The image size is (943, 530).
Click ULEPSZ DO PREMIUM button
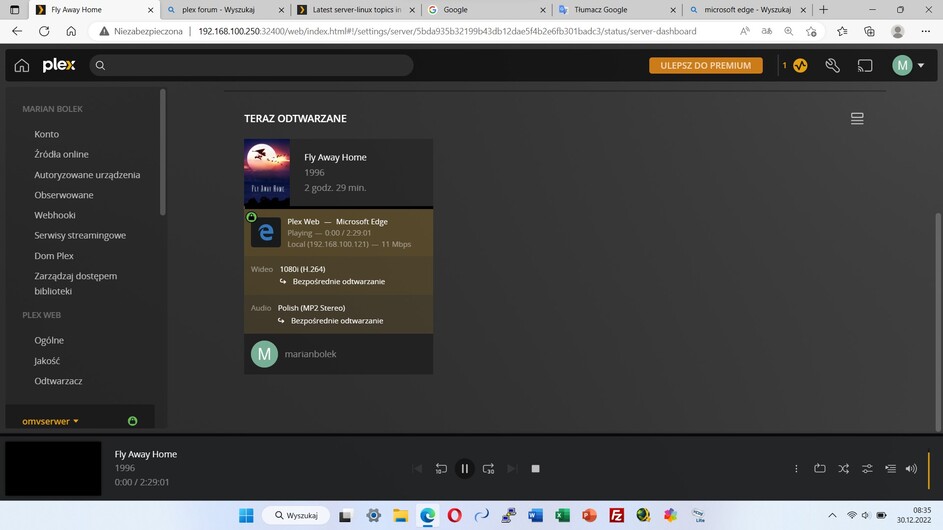click(705, 66)
